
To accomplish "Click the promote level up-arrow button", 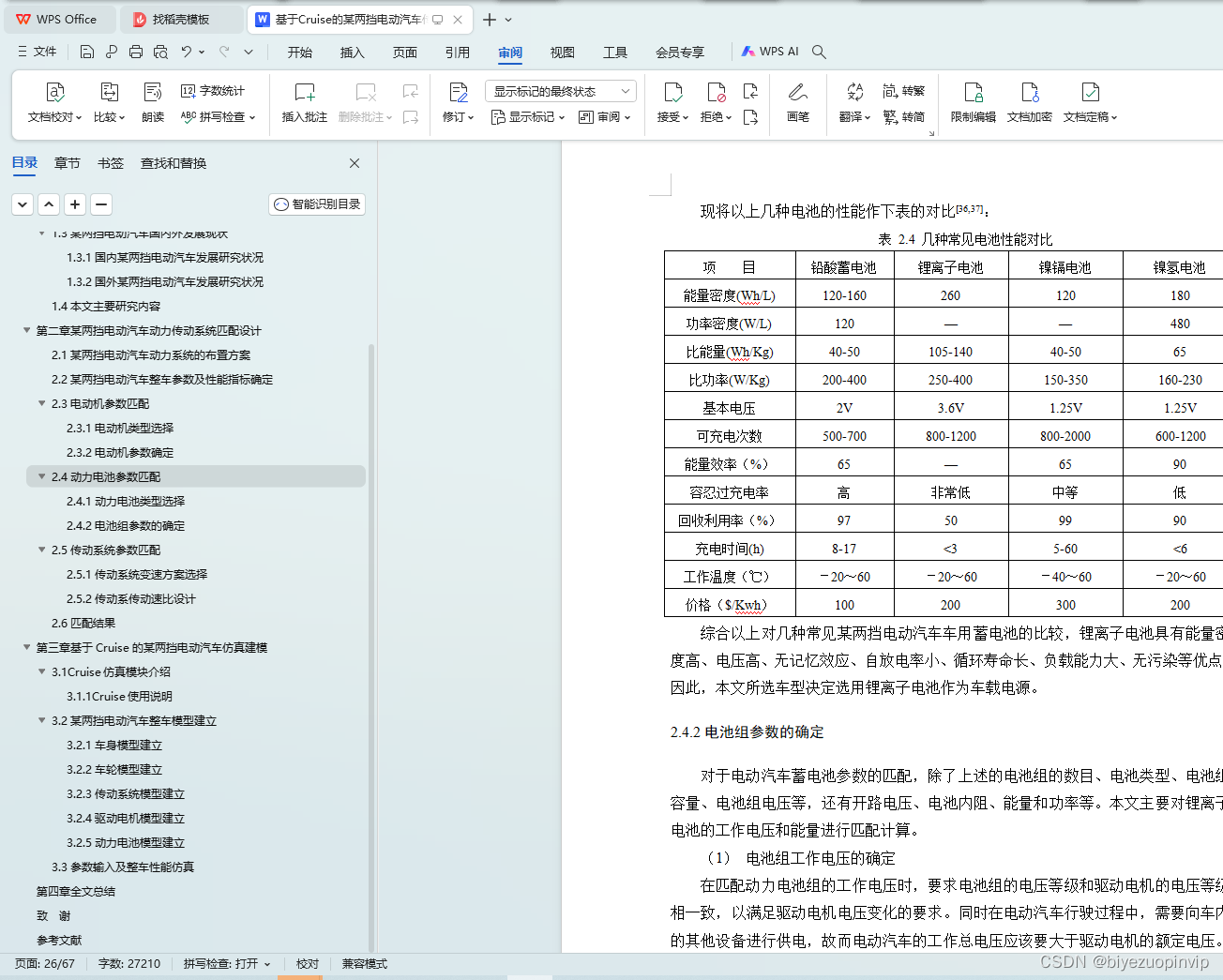I will [x=50, y=204].
